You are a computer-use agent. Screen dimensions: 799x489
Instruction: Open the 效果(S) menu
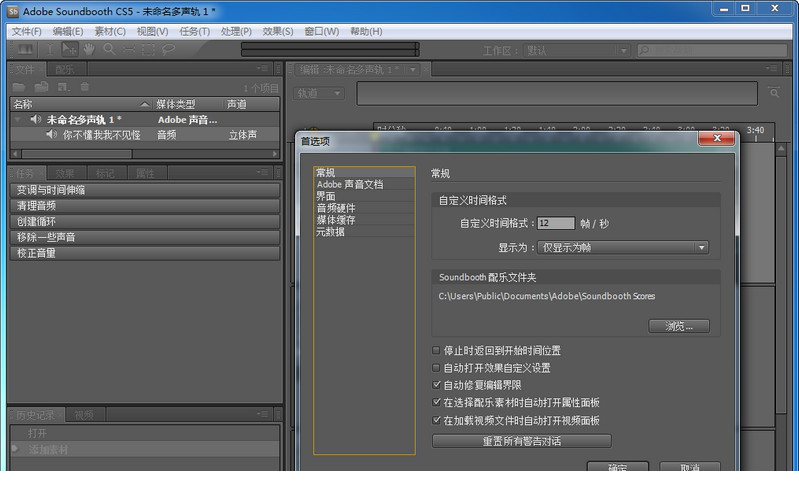pyautogui.click(x=278, y=32)
